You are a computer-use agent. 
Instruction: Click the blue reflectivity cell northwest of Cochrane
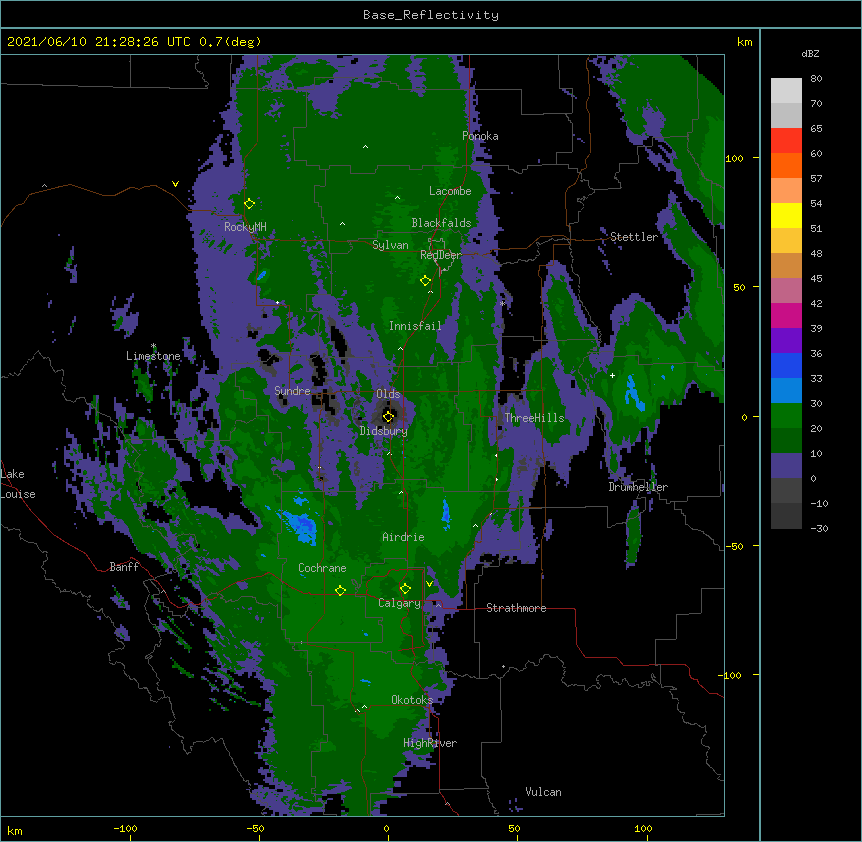tap(300, 525)
